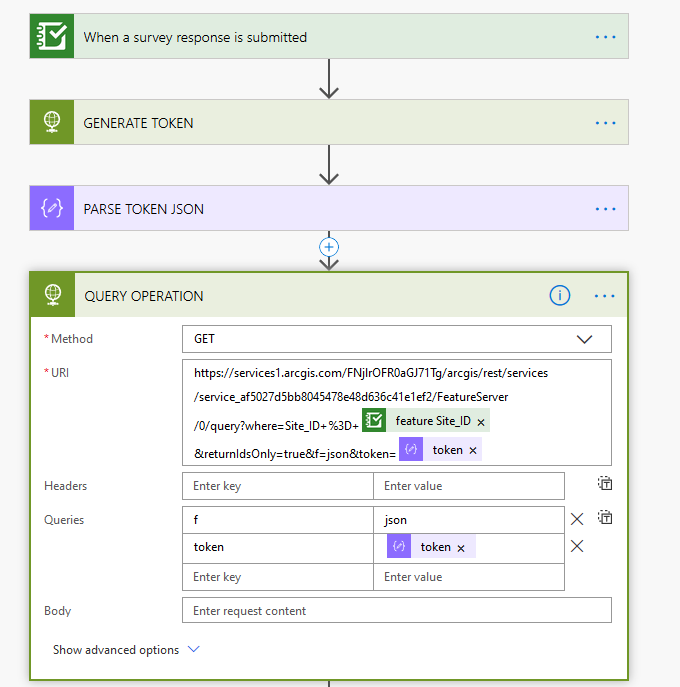The width and height of the screenshot is (680, 687).
Task: Click the Body label
Action: click(x=57, y=611)
